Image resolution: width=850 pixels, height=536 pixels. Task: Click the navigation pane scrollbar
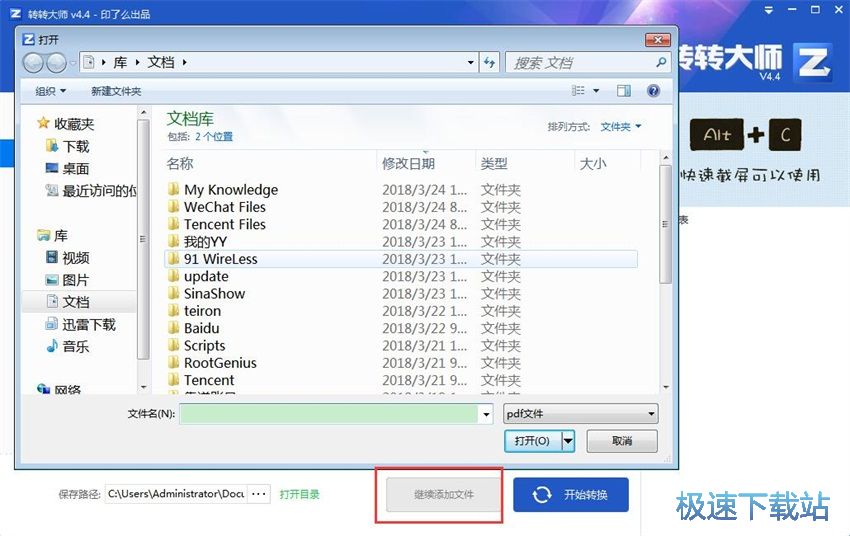[x=143, y=238]
